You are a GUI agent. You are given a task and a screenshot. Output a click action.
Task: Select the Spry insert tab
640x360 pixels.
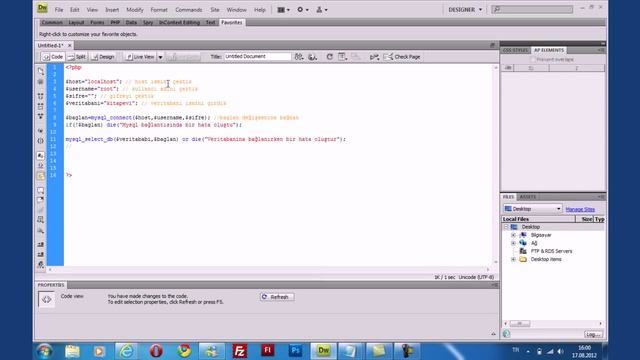(x=148, y=22)
